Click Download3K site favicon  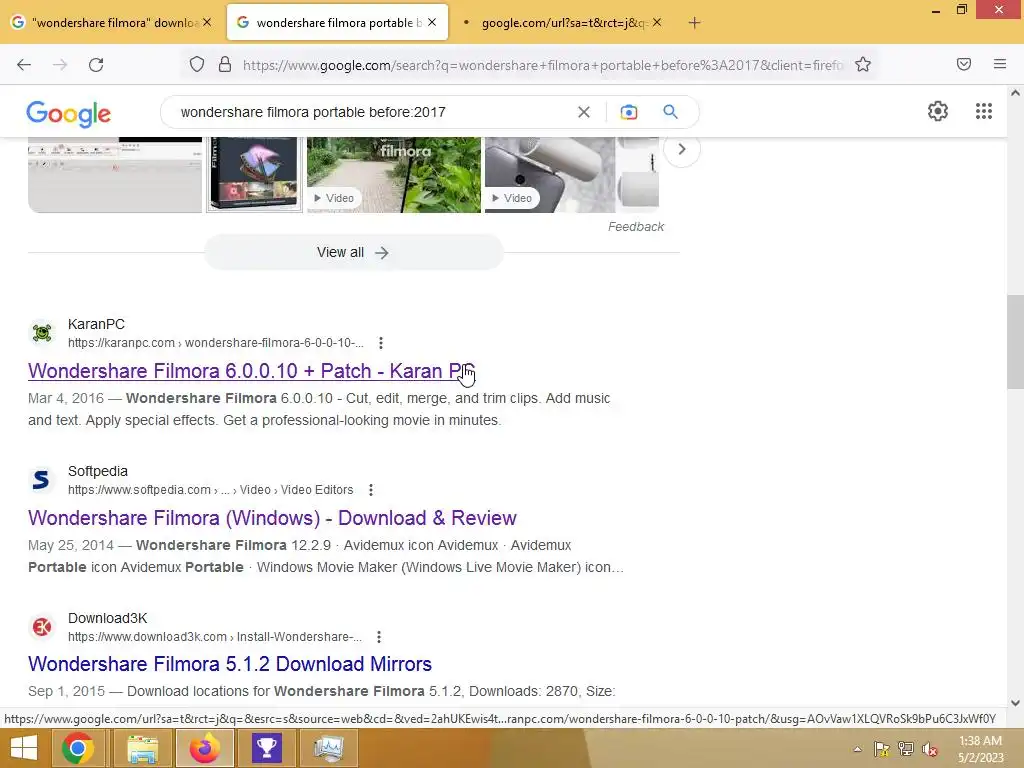tap(42, 627)
